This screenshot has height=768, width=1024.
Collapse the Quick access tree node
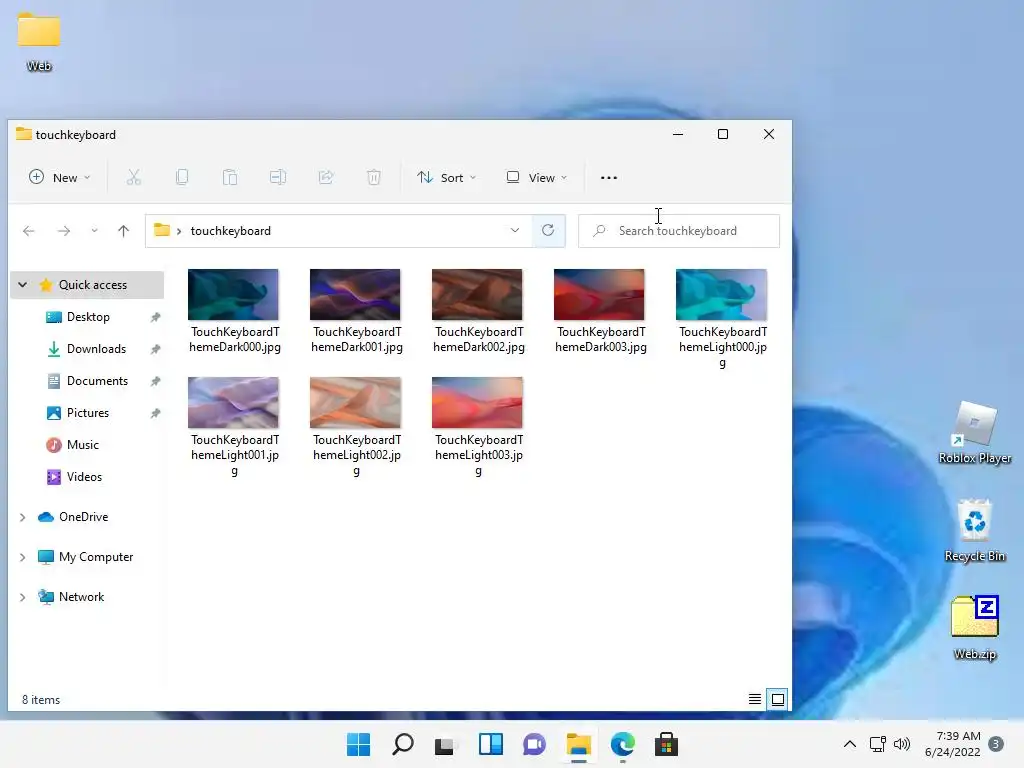[23, 285]
